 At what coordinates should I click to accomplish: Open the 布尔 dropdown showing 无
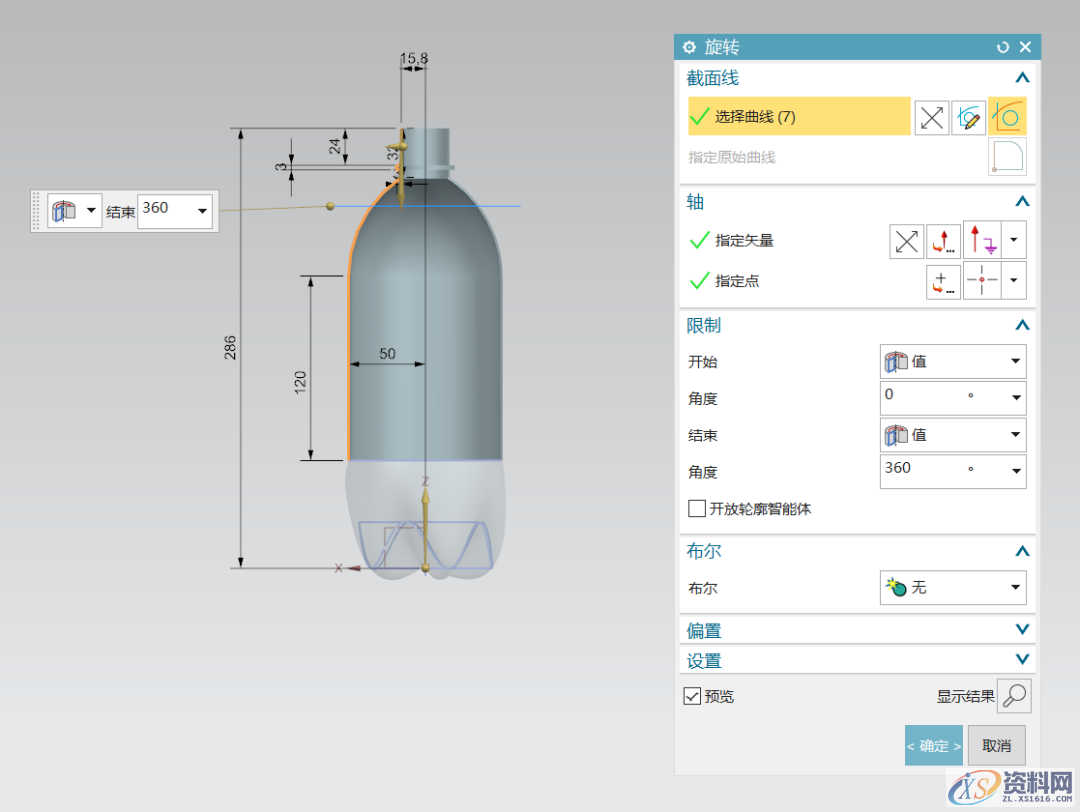953,588
